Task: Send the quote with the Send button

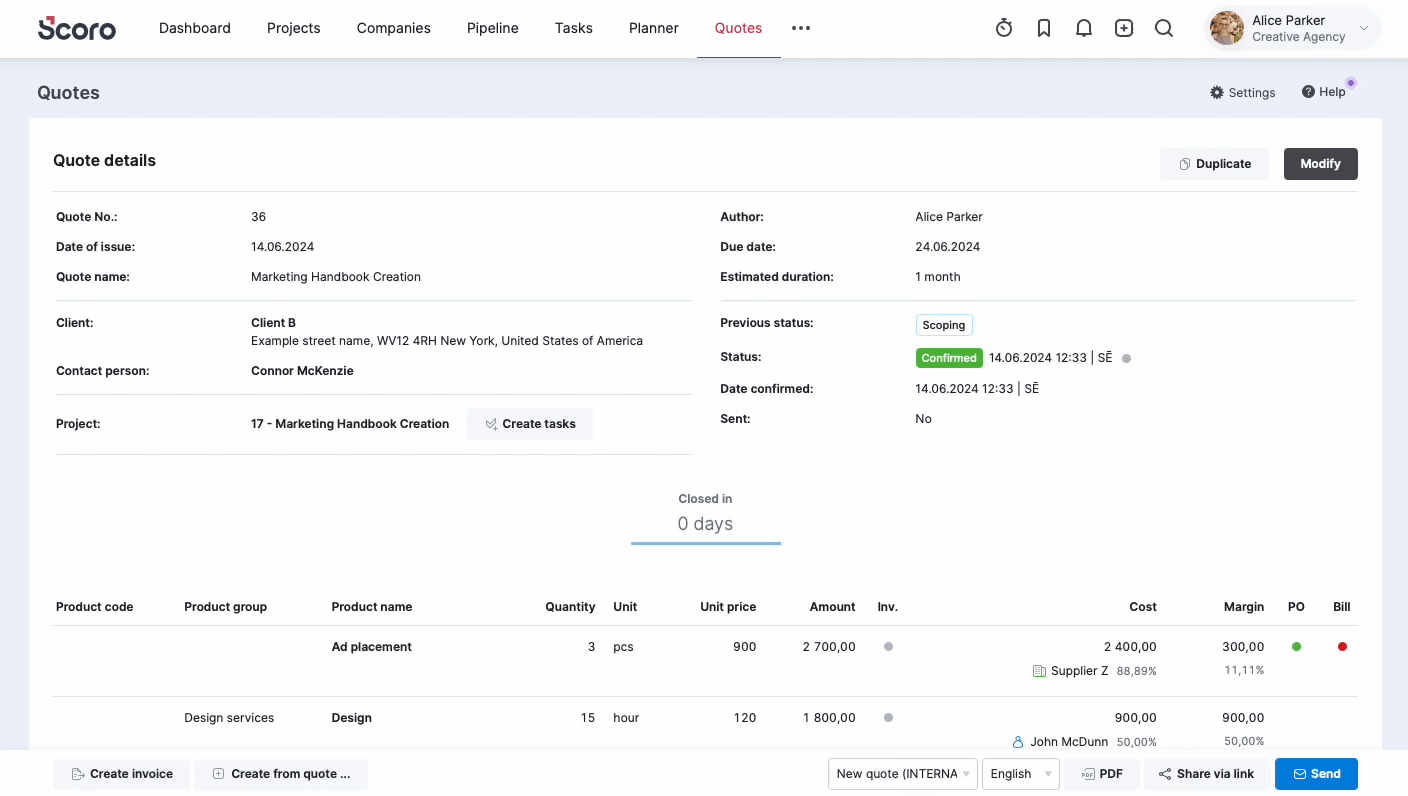Action: click(1316, 774)
